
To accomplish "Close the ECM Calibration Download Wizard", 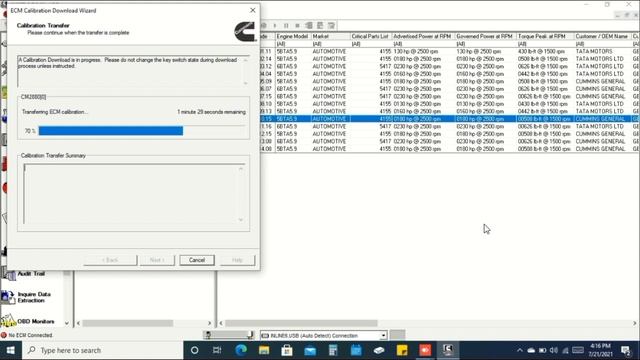I will (253, 10).
